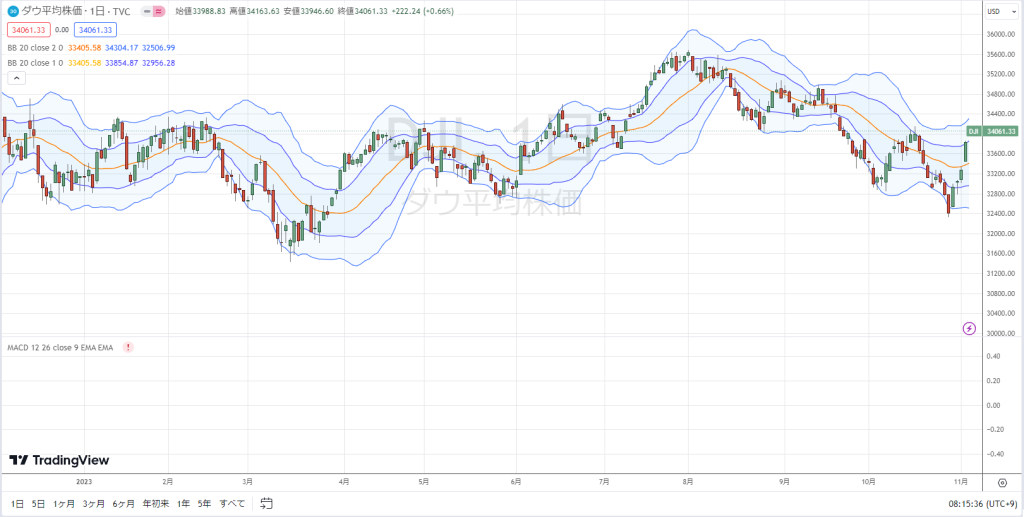Screen dimensions: 1024x517
Task: Open the timezone menu showing UTC+9
Action: [983, 503]
